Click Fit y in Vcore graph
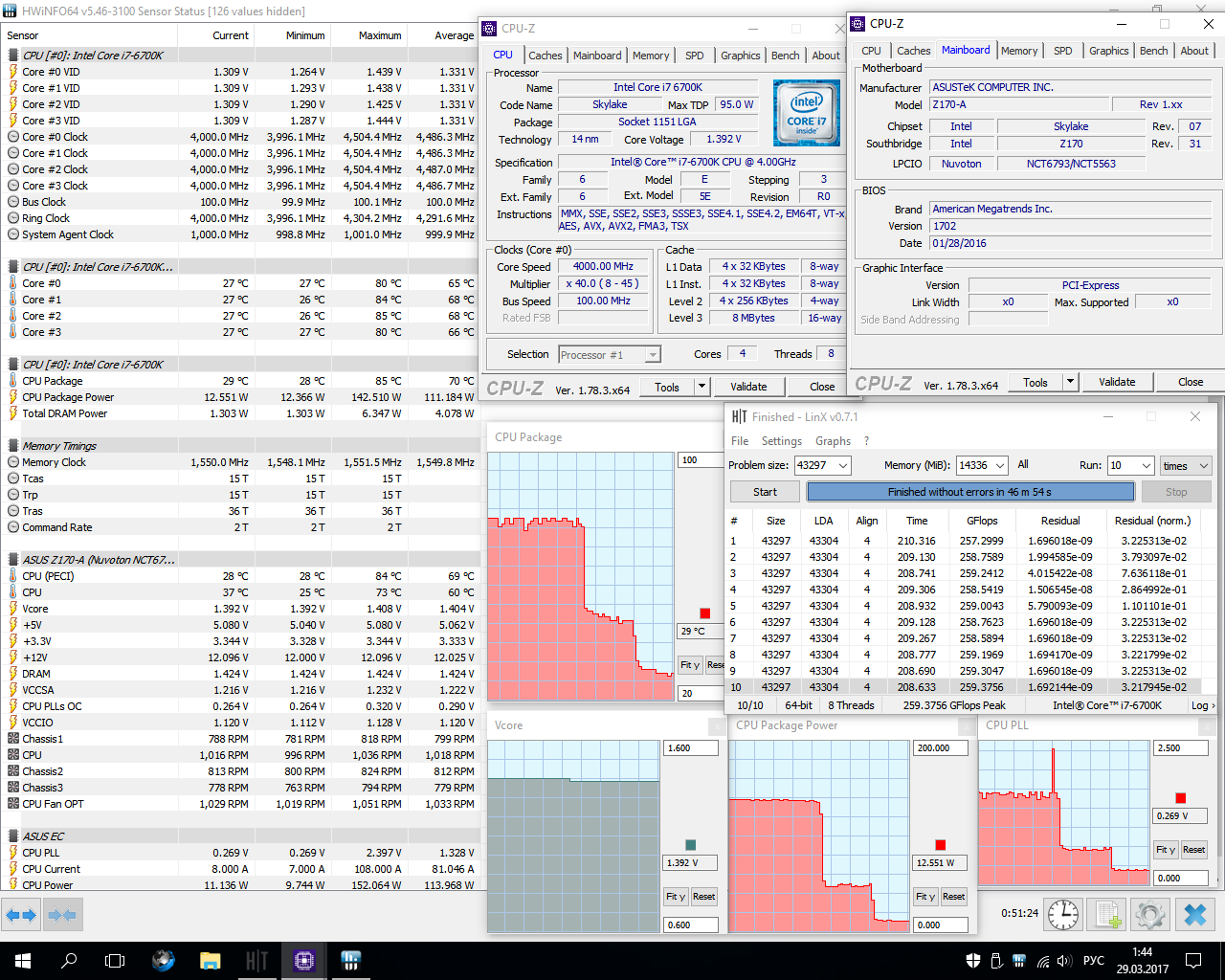Viewport: 1225px width, 980px height. (677, 897)
